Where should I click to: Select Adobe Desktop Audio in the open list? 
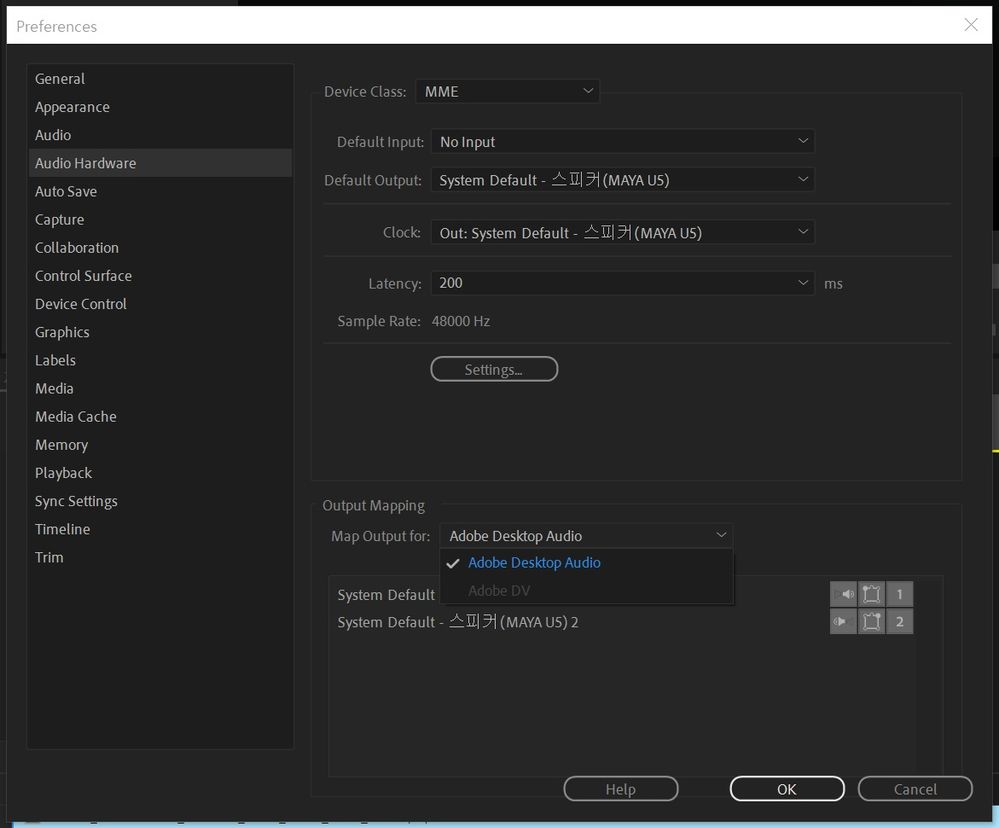pyautogui.click(x=534, y=563)
